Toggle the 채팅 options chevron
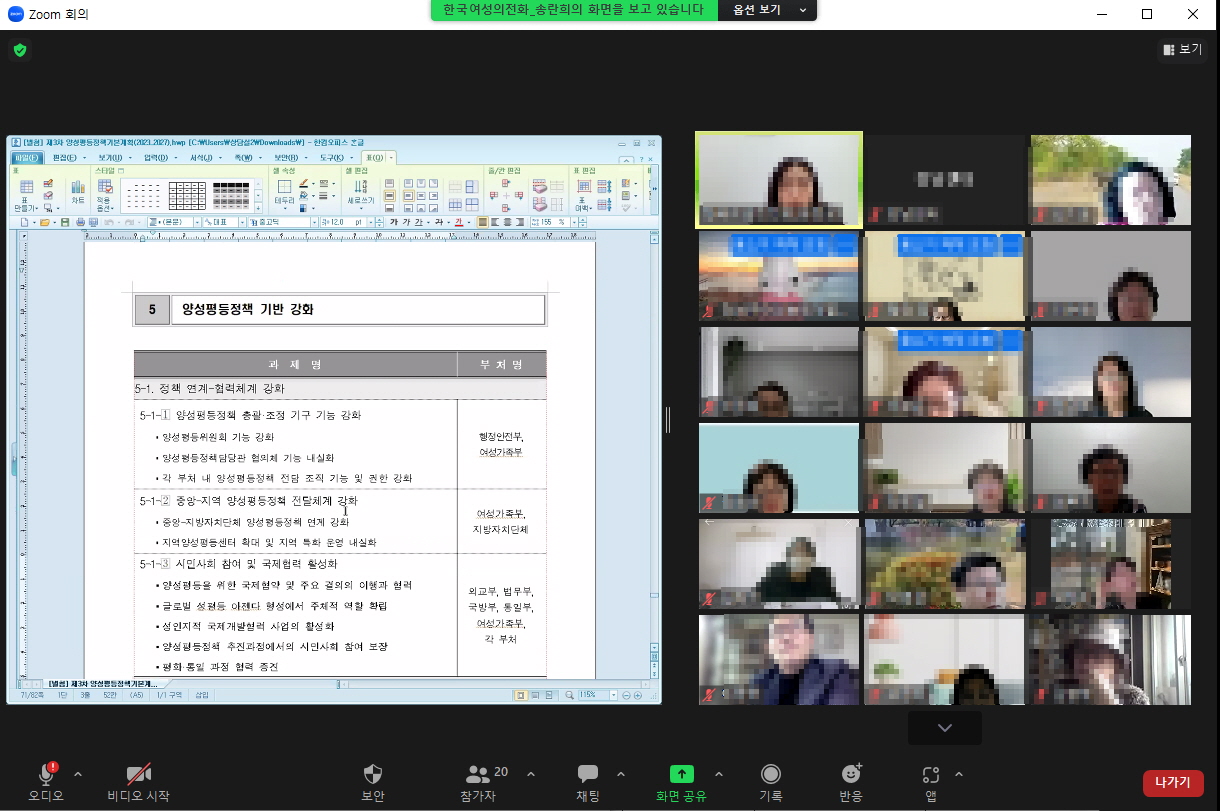1220x811 pixels. 621,774
